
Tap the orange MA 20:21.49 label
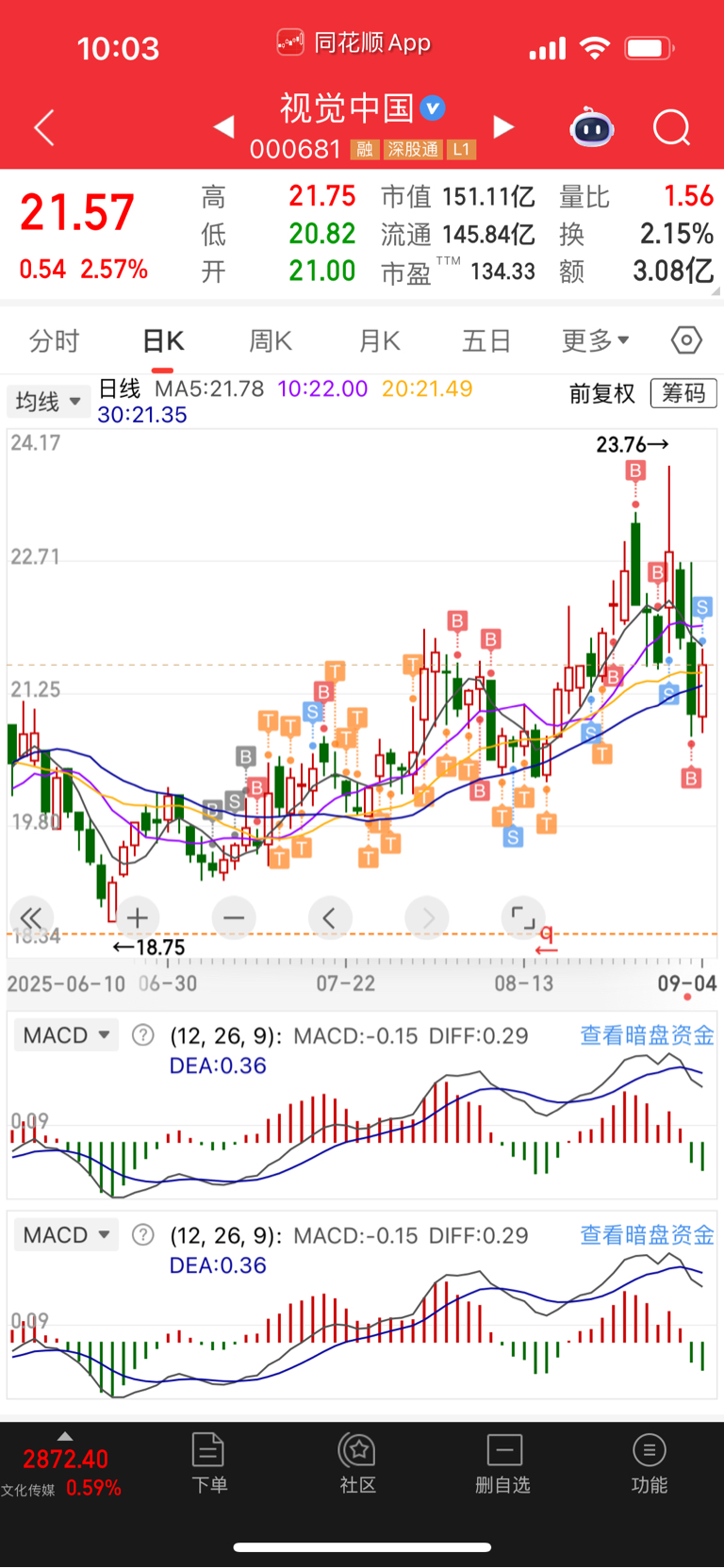coord(427,388)
